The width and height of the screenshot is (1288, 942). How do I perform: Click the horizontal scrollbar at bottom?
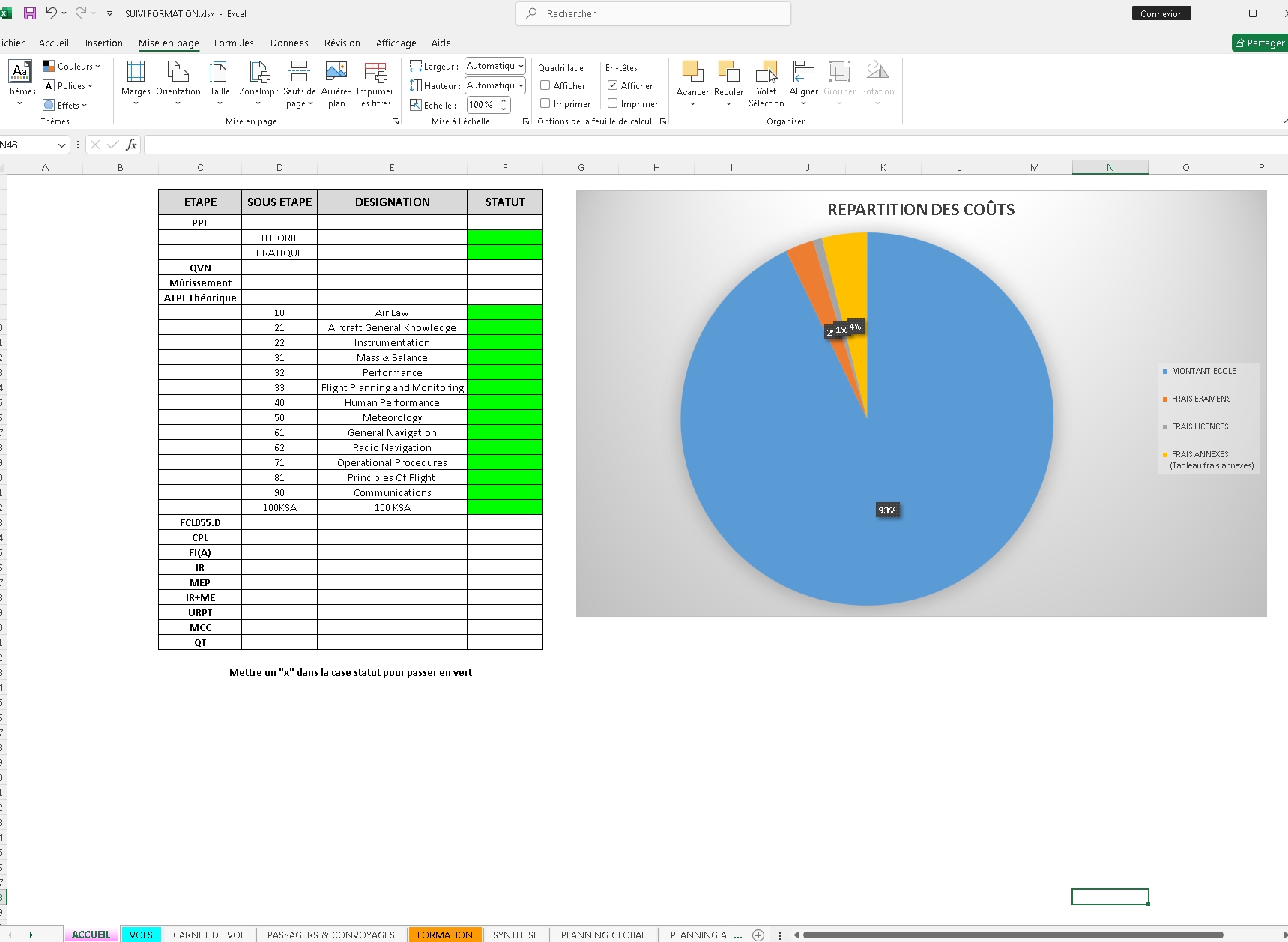tap(1012, 935)
